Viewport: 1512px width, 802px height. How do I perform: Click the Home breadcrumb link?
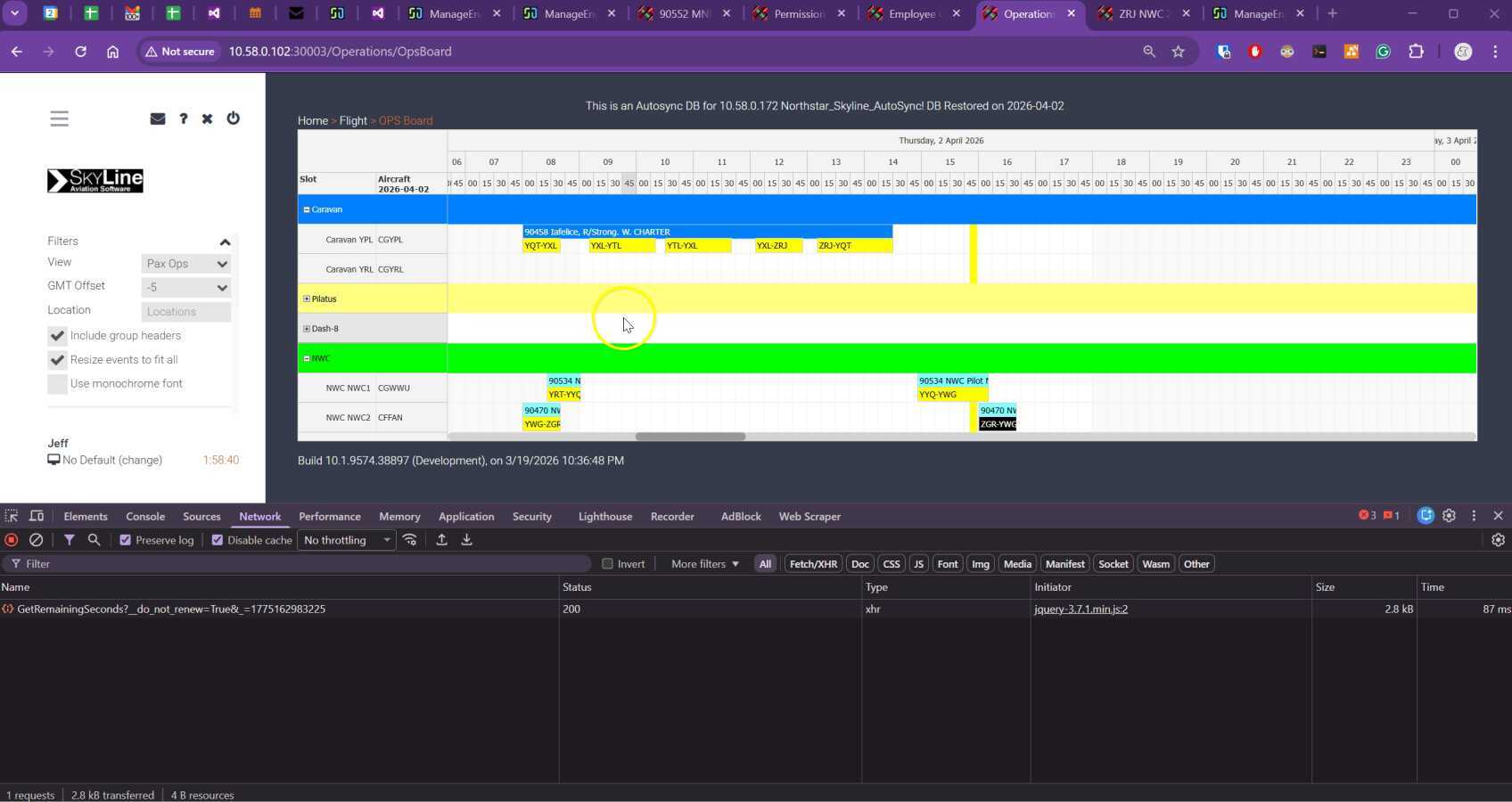click(x=312, y=120)
